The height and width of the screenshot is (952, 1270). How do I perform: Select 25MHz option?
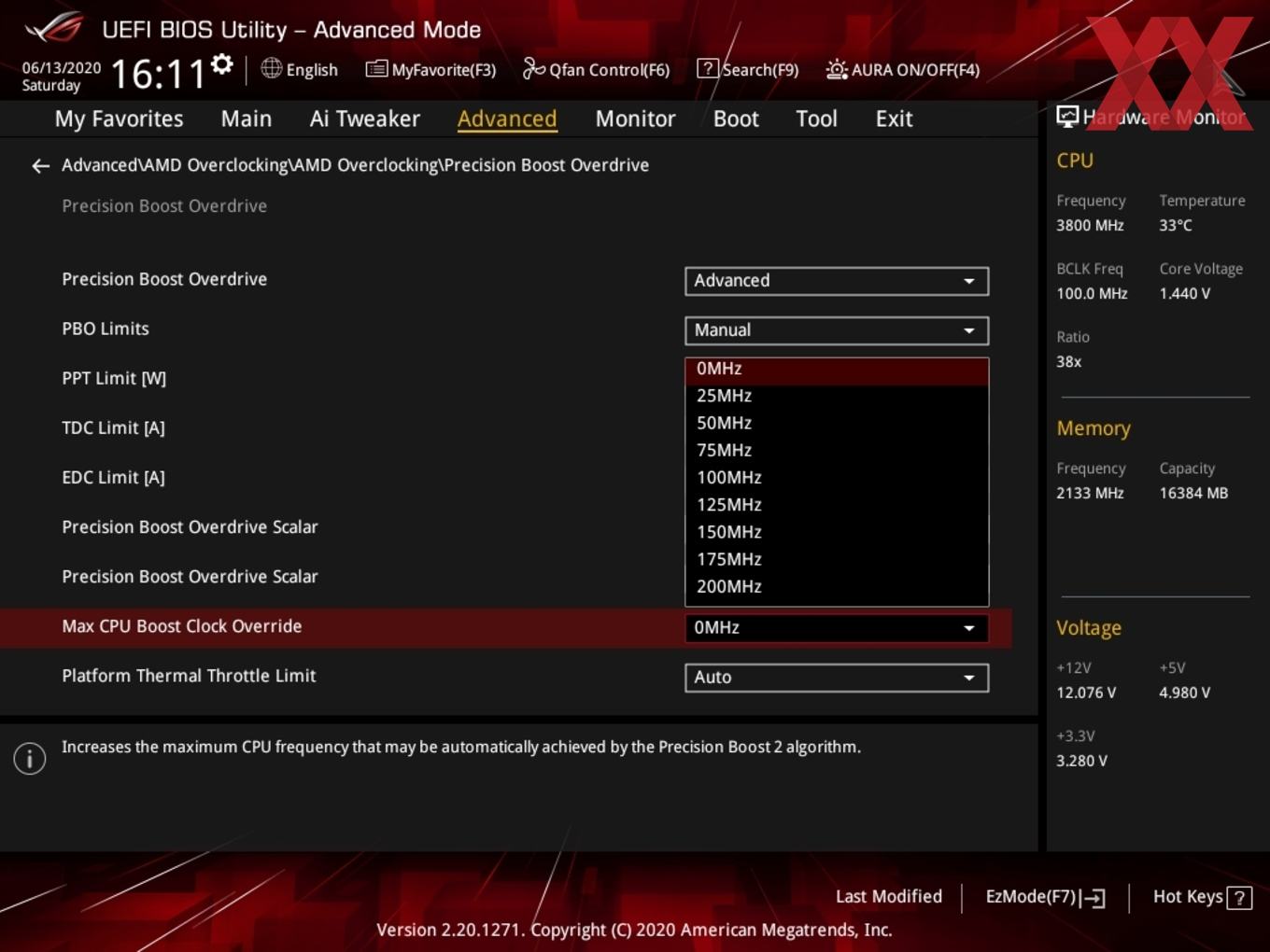[837, 396]
